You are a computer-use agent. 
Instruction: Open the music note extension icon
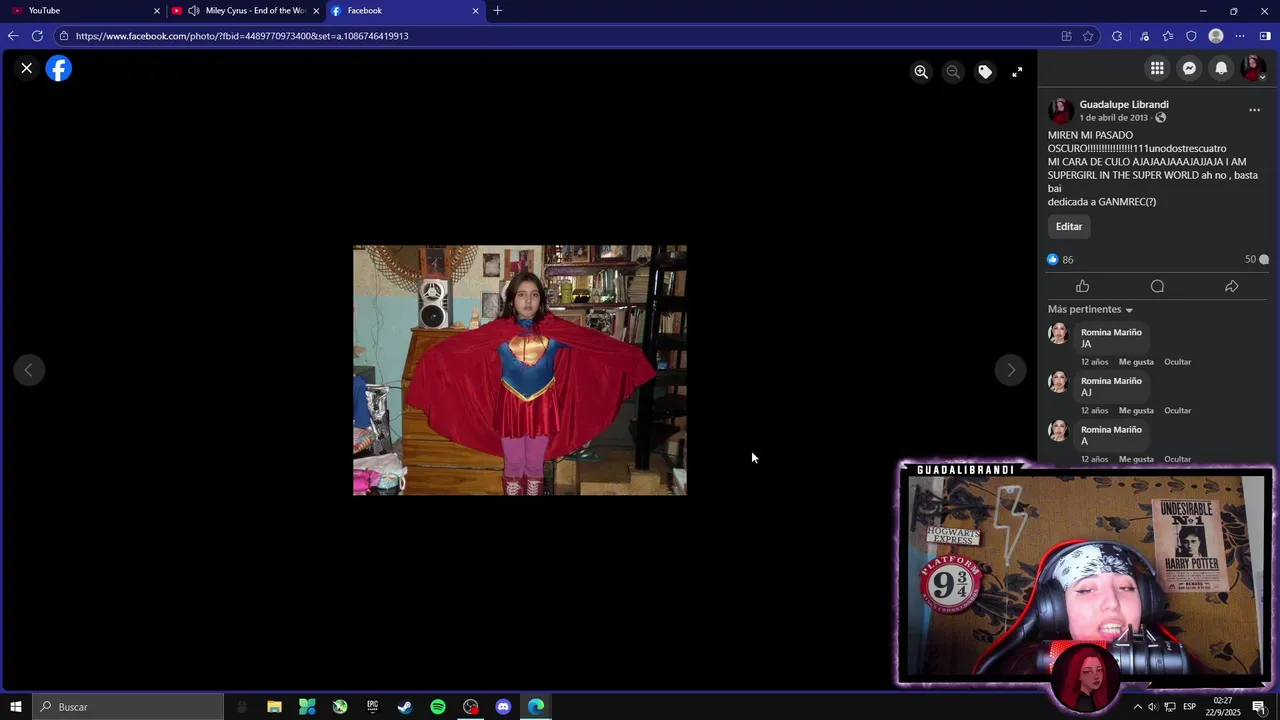[x=1144, y=36]
